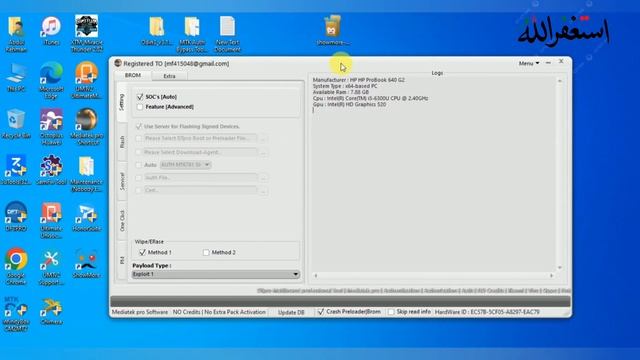Click the Update DB button in the status bar
Screen dimensions: 640x360
pos(291,312)
